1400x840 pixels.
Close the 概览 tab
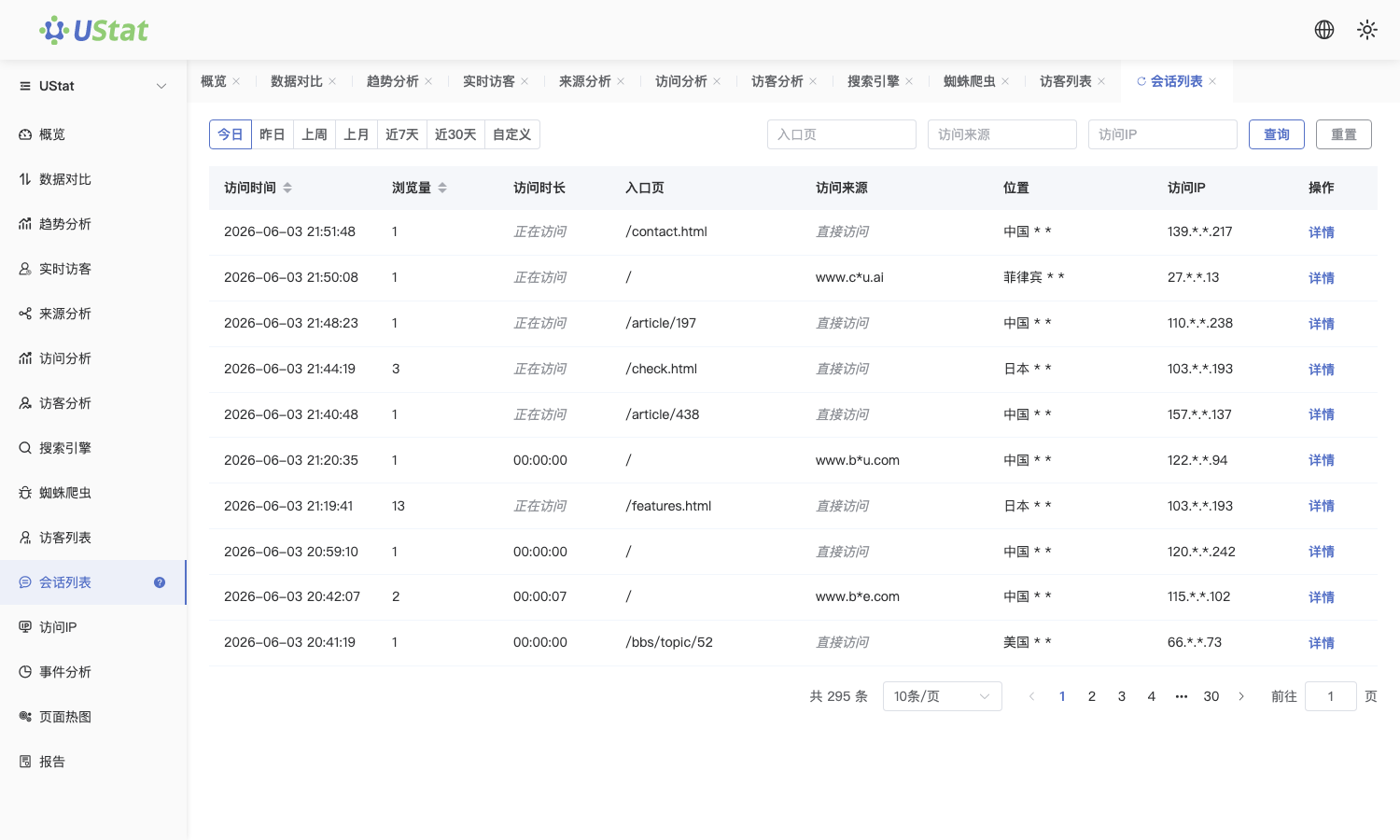tap(236, 81)
